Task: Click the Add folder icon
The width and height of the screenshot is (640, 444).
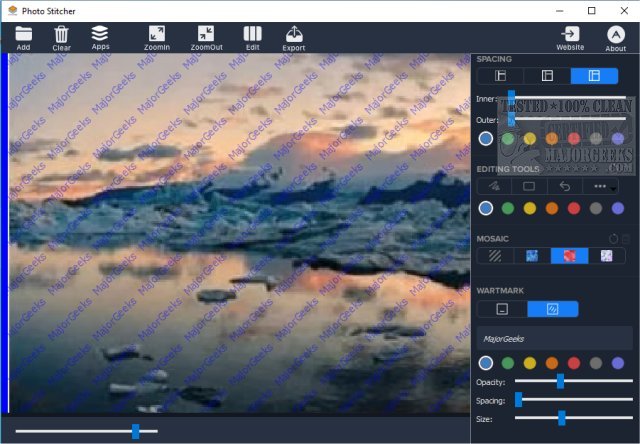Action: point(24,34)
